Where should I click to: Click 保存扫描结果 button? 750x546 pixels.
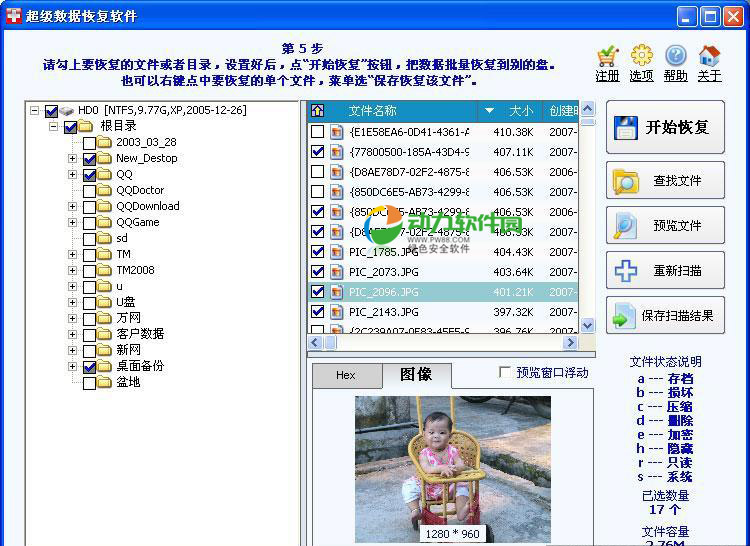[x=665, y=316]
